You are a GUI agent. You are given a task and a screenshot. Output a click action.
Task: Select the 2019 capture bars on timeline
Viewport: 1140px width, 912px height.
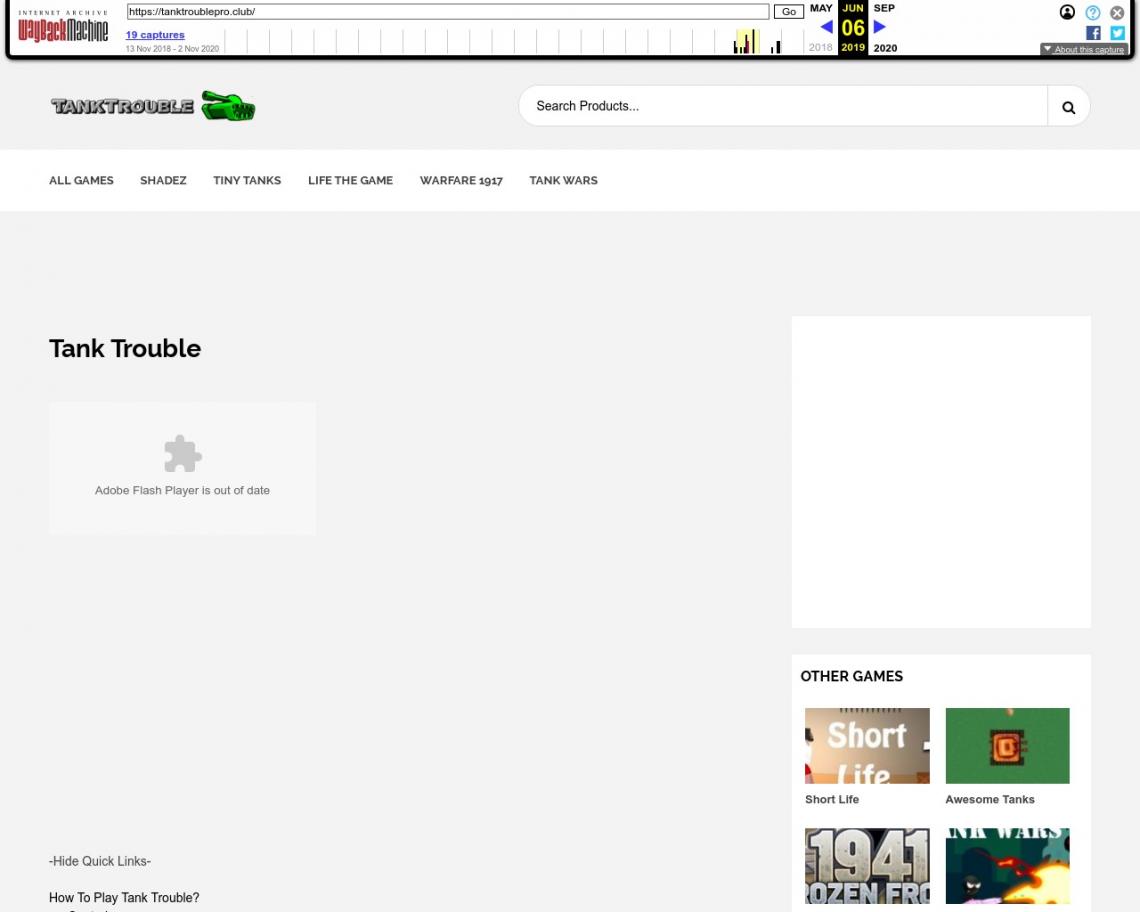click(746, 43)
